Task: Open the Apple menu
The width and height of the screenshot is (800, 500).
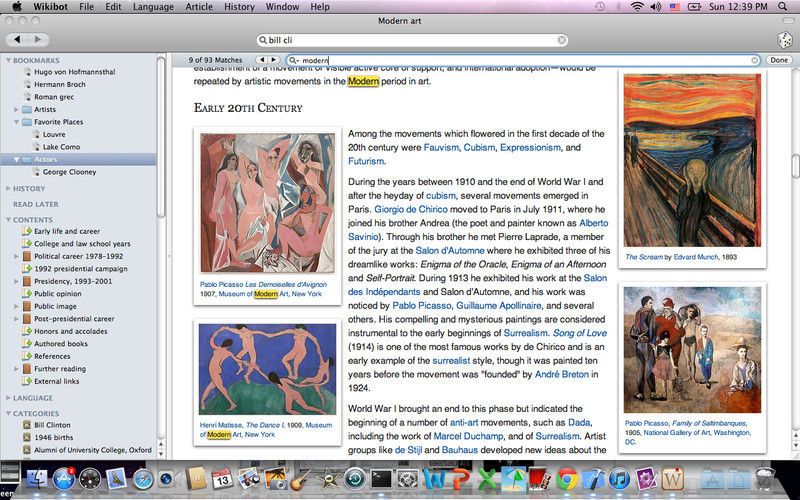Action: click(x=17, y=6)
